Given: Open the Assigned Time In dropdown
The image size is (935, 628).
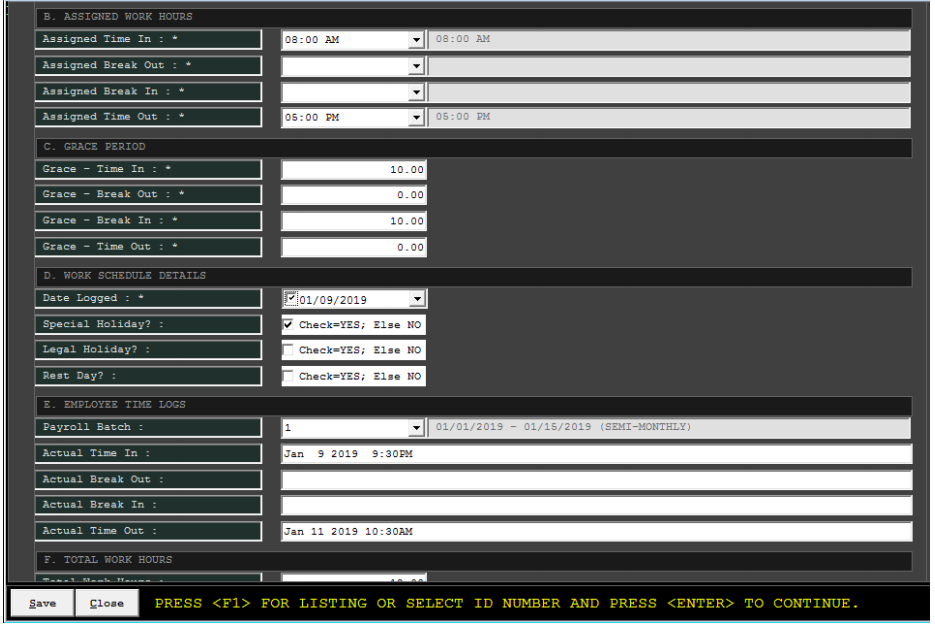Looking at the screenshot, I should pos(417,40).
